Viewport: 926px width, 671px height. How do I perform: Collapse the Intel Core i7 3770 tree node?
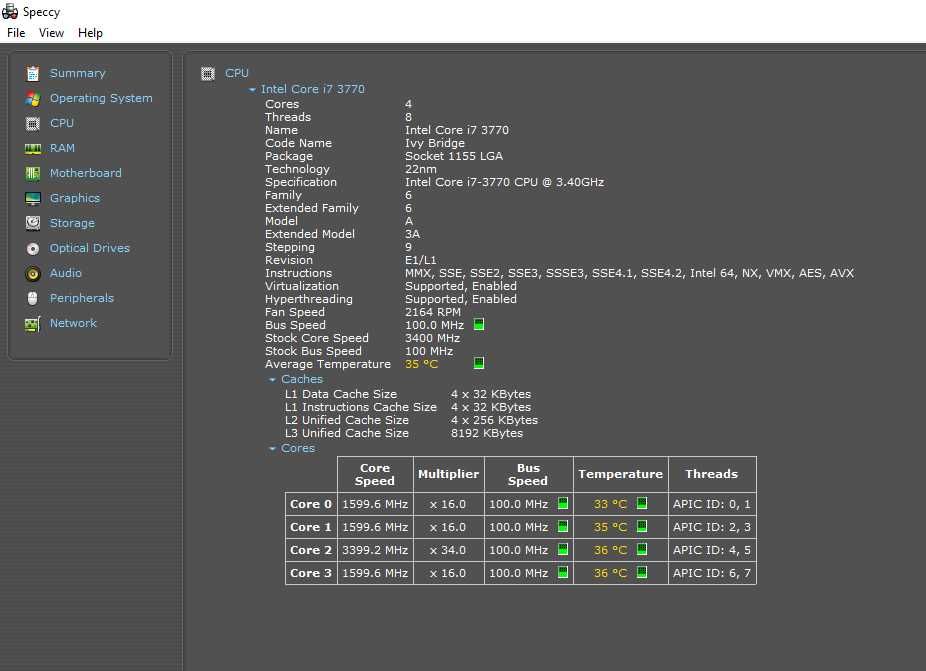click(x=252, y=90)
